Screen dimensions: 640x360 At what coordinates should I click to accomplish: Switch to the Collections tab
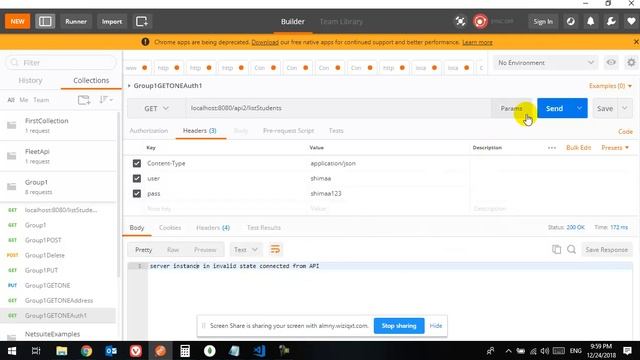[91, 80]
